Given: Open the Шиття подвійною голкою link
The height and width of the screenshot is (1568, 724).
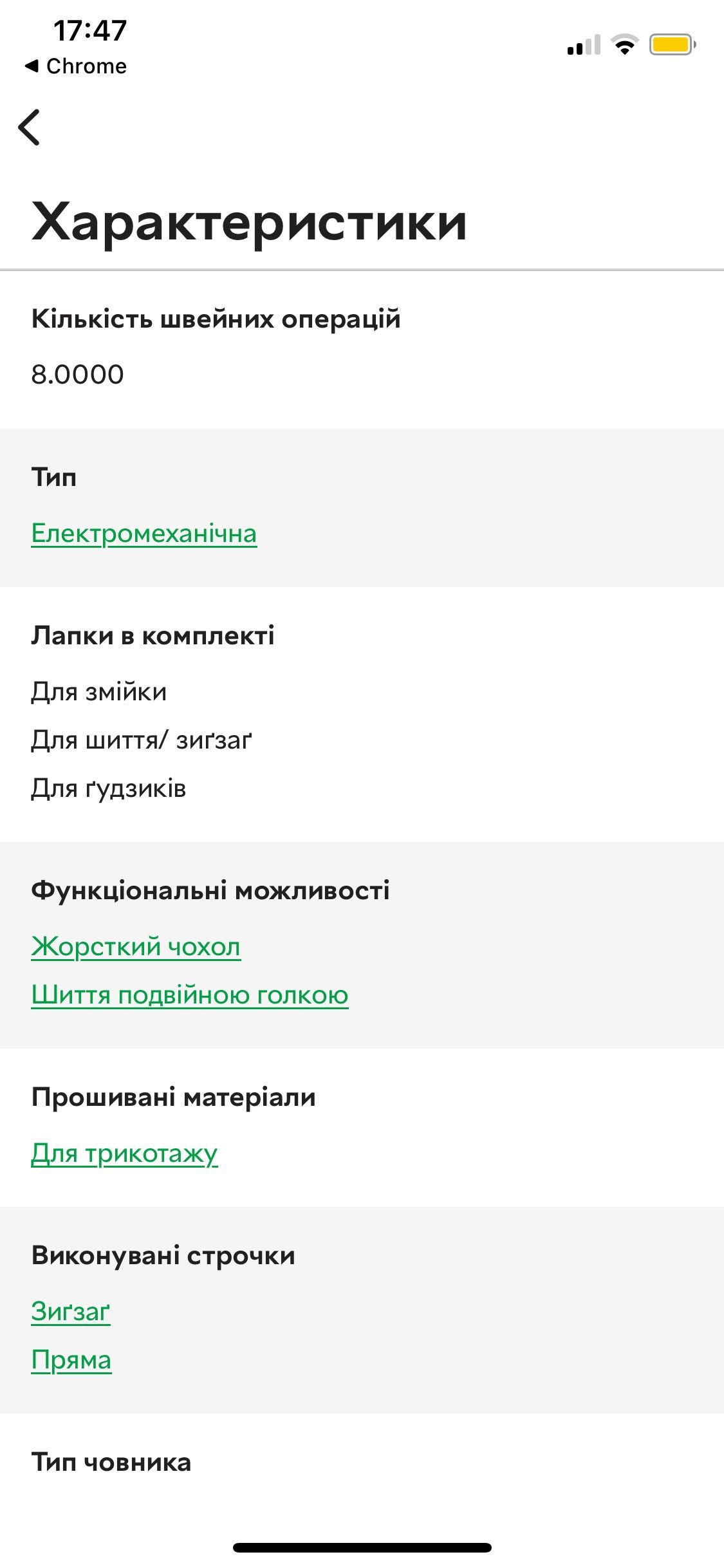Looking at the screenshot, I should pos(190,995).
